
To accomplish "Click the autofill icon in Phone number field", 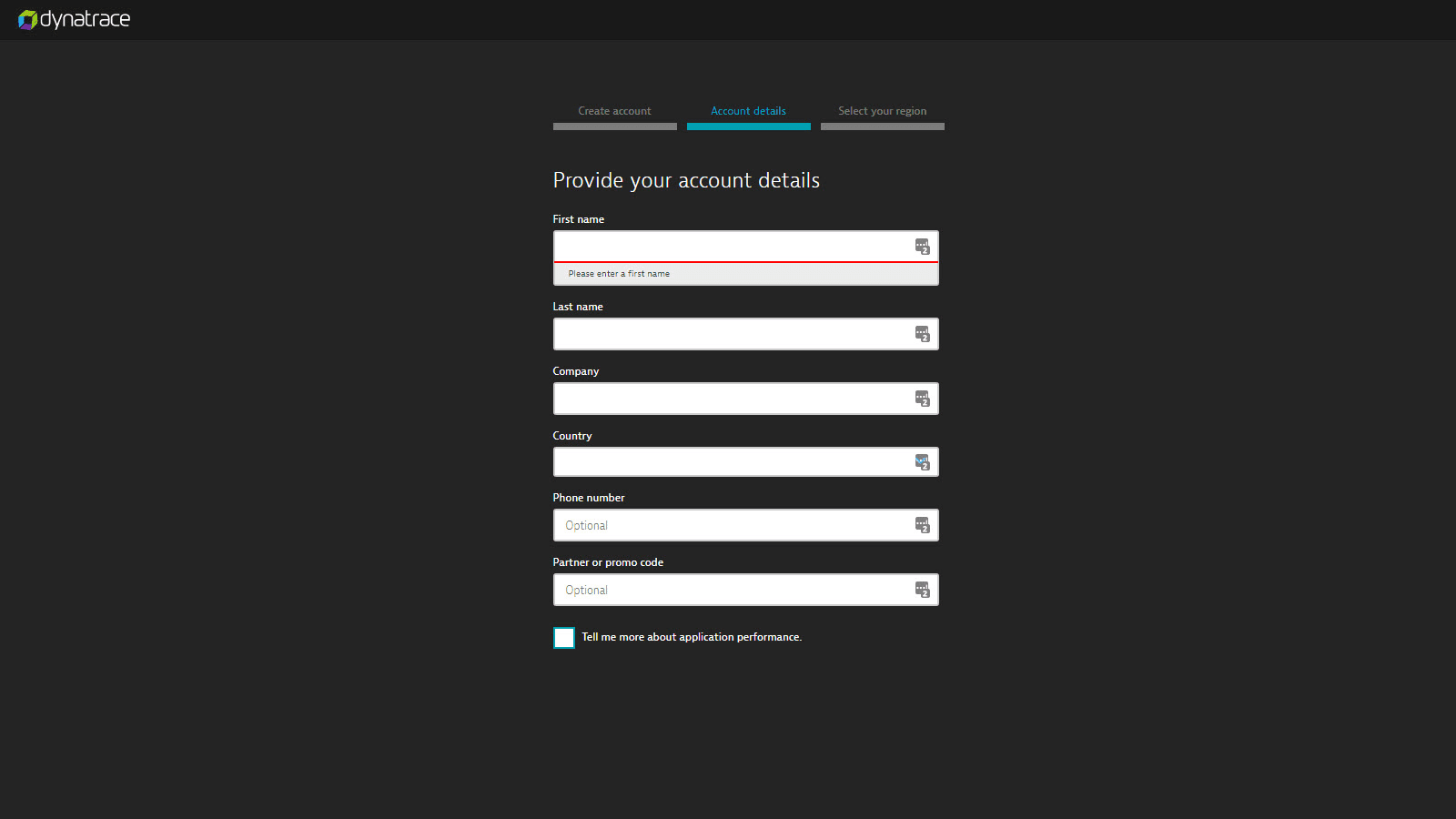I will (x=923, y=525).
